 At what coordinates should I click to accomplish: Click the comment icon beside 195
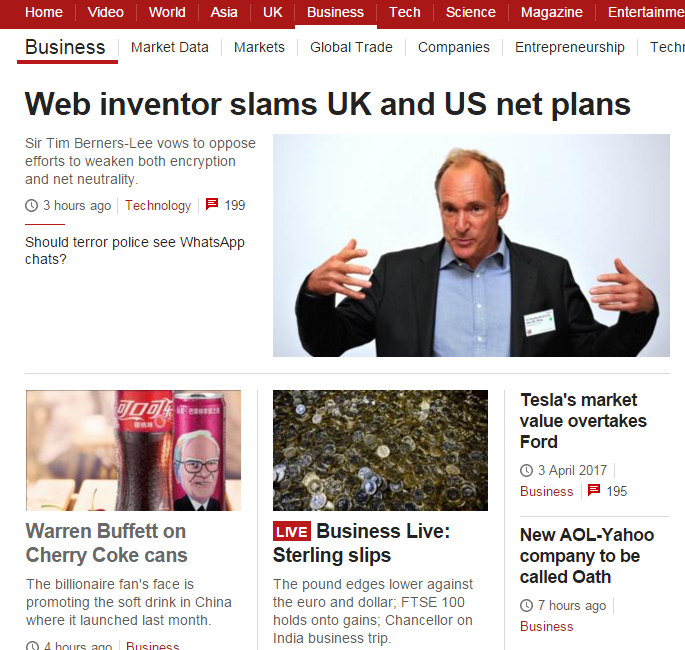click(x=594, y=490)
